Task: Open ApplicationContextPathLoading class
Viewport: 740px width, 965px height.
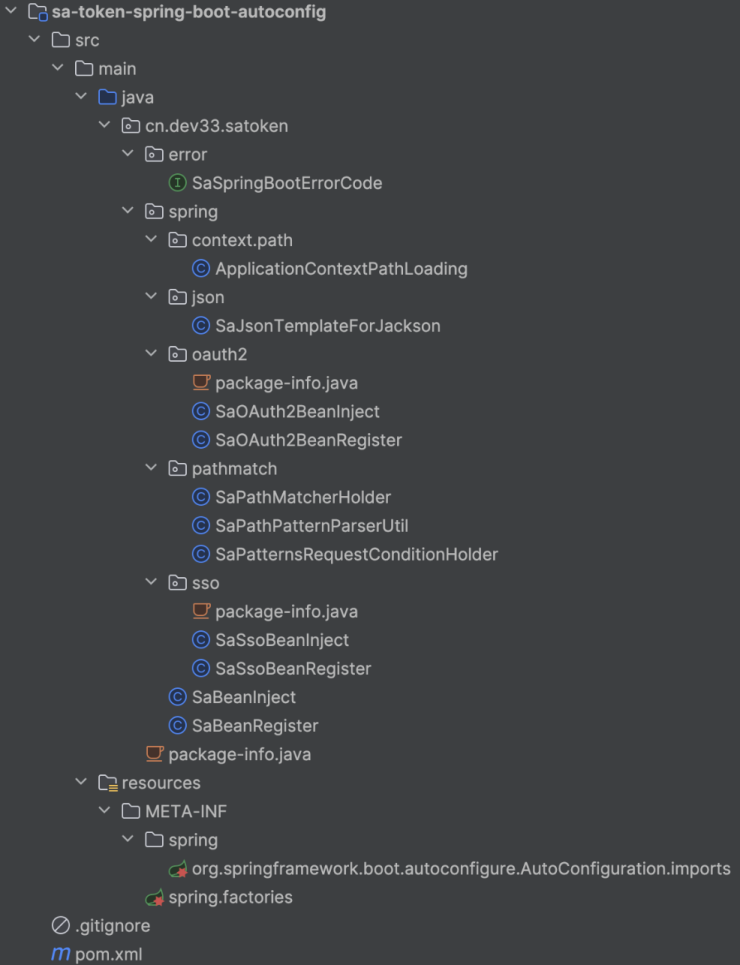Action: pyautogui.click(x=341, y=268)
